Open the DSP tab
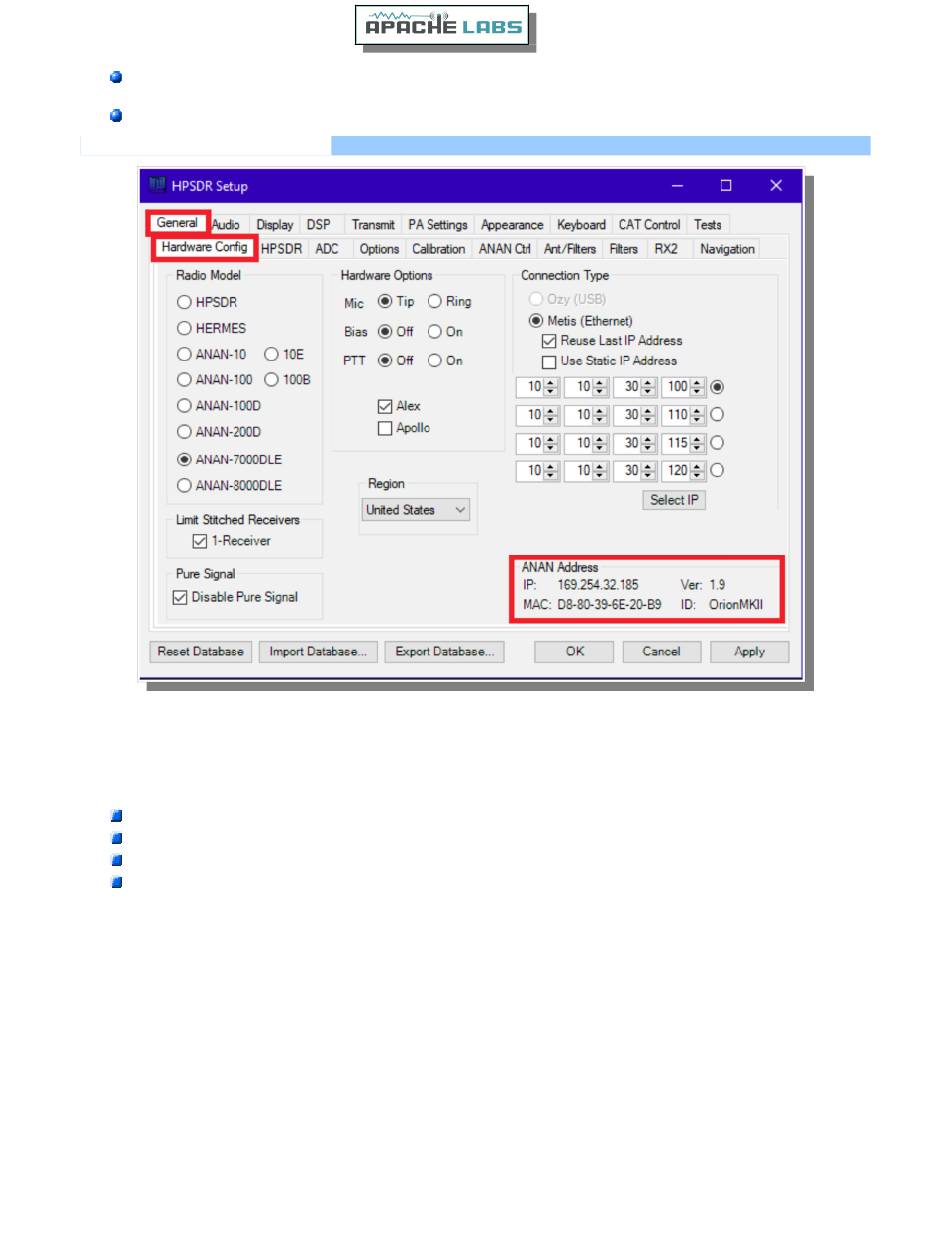 319,225
